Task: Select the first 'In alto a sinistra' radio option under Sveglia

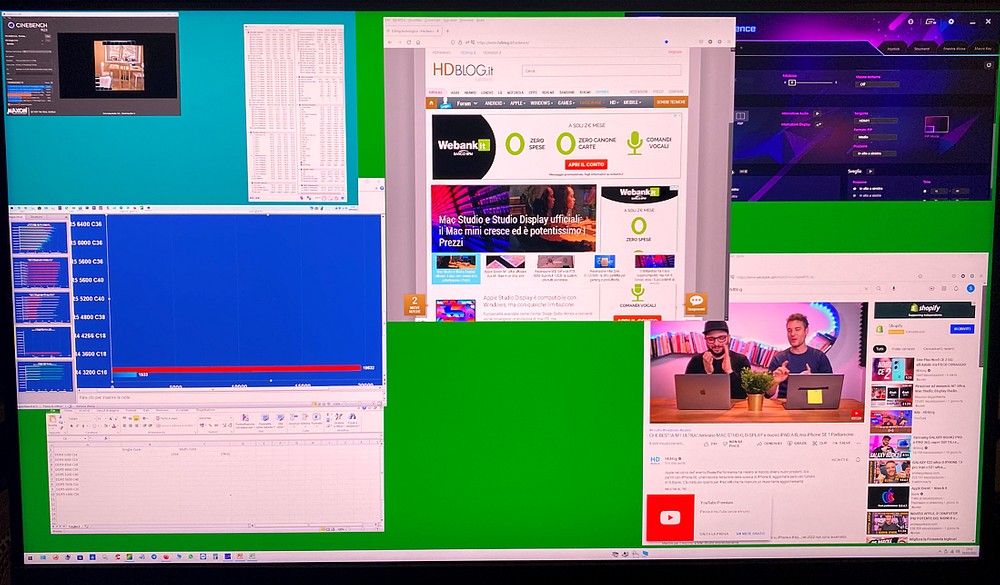Action: pos(854,189)
